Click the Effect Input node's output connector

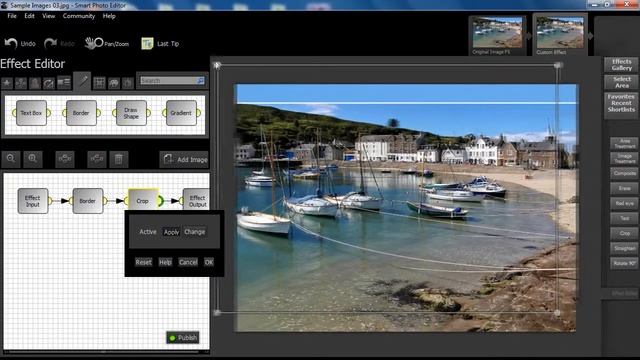click(x=50, y=201)
